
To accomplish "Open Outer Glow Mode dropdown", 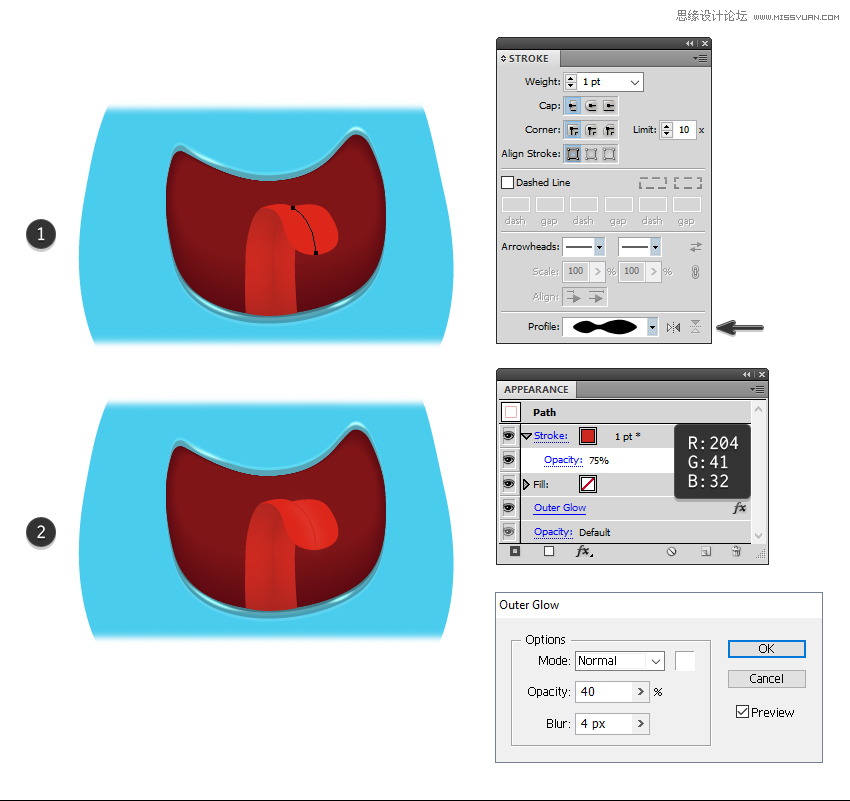I will (656, 661).
